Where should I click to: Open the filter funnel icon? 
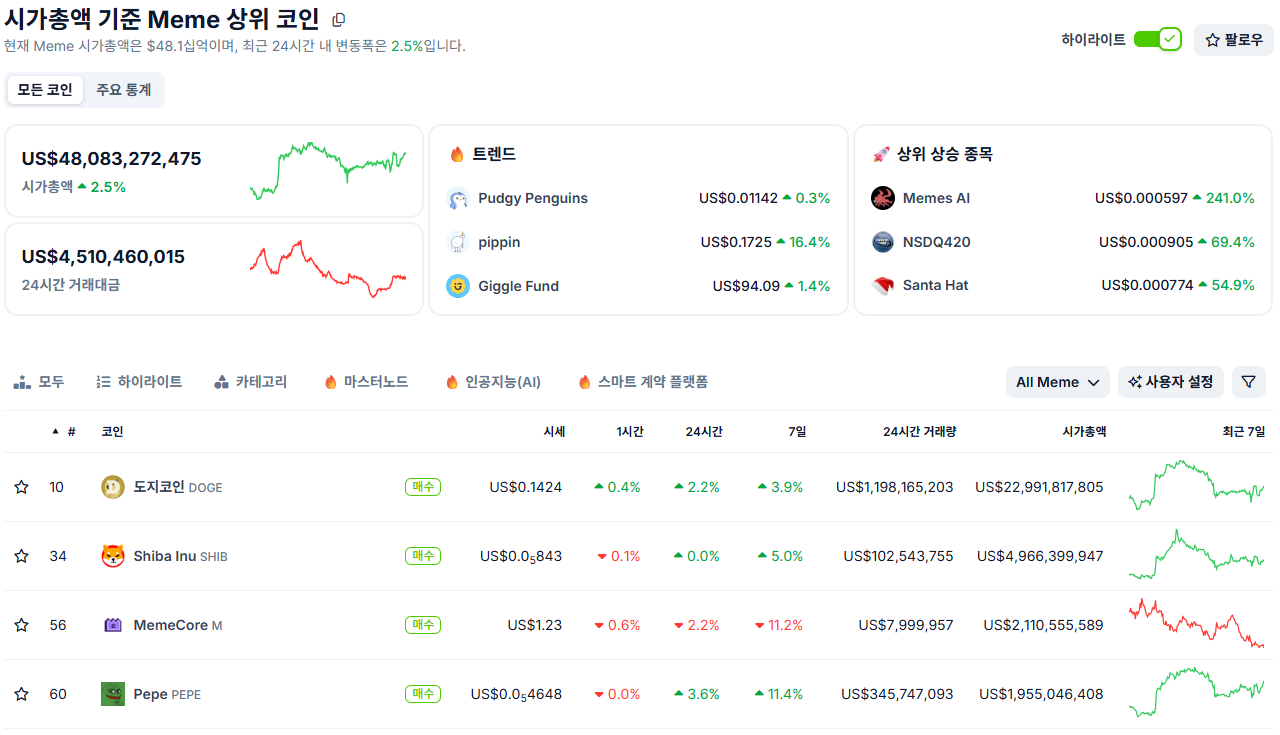1248,382
